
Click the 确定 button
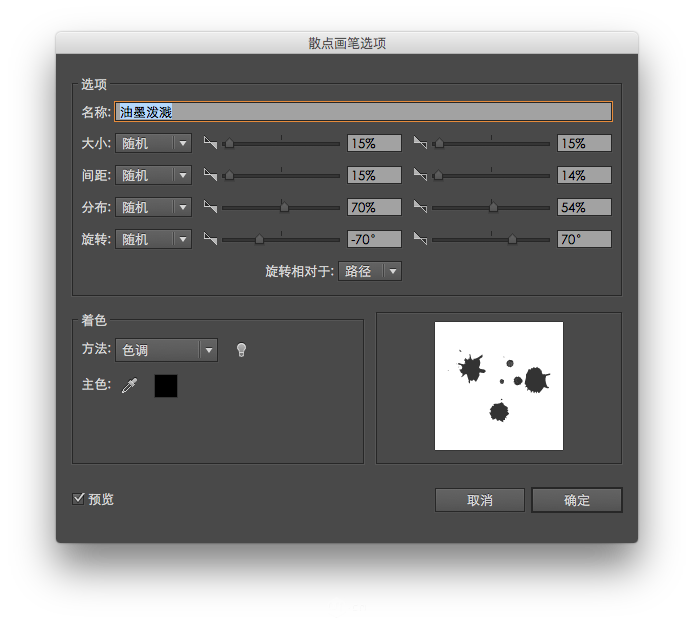click(577, 500)
